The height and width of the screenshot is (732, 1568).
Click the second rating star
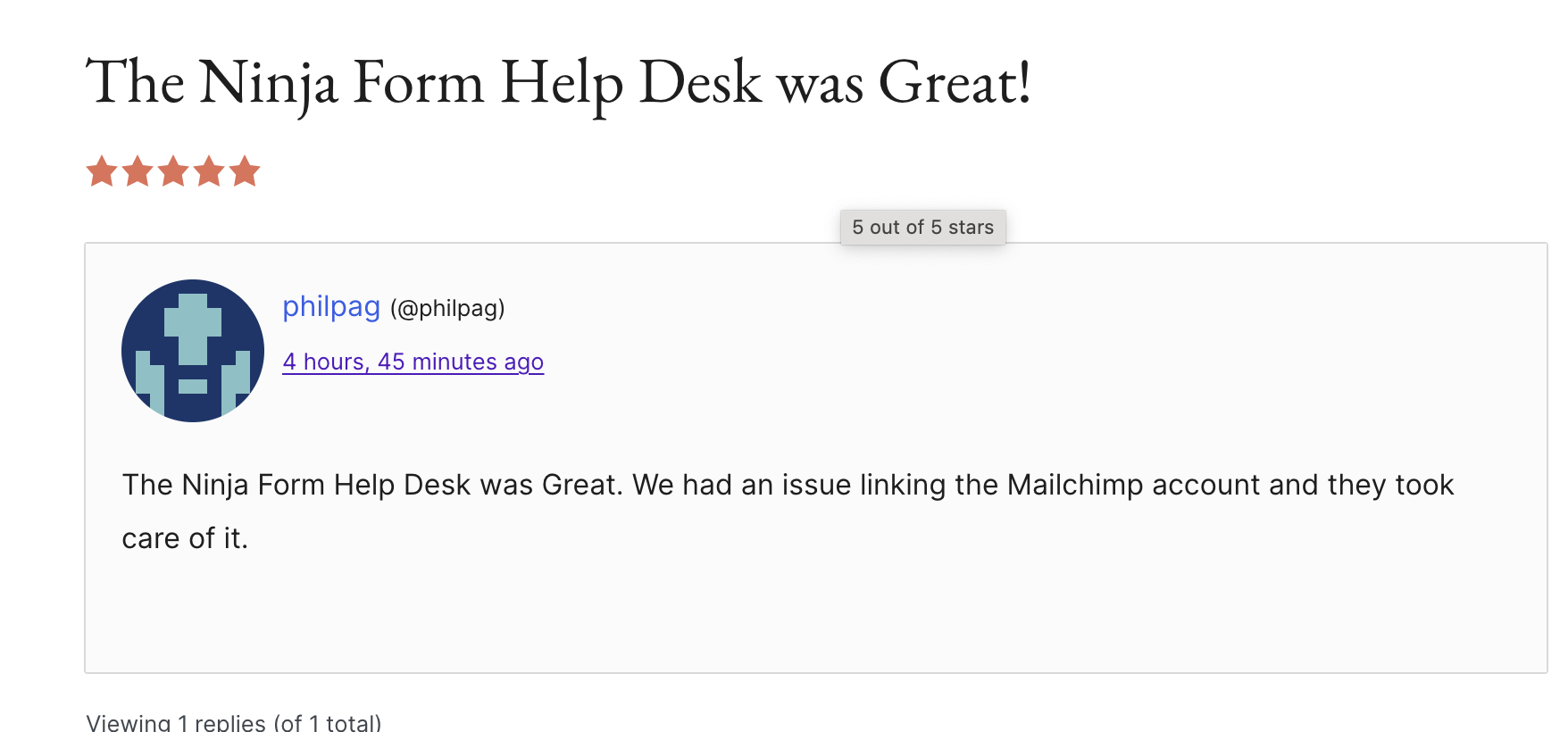click(138, 171)
